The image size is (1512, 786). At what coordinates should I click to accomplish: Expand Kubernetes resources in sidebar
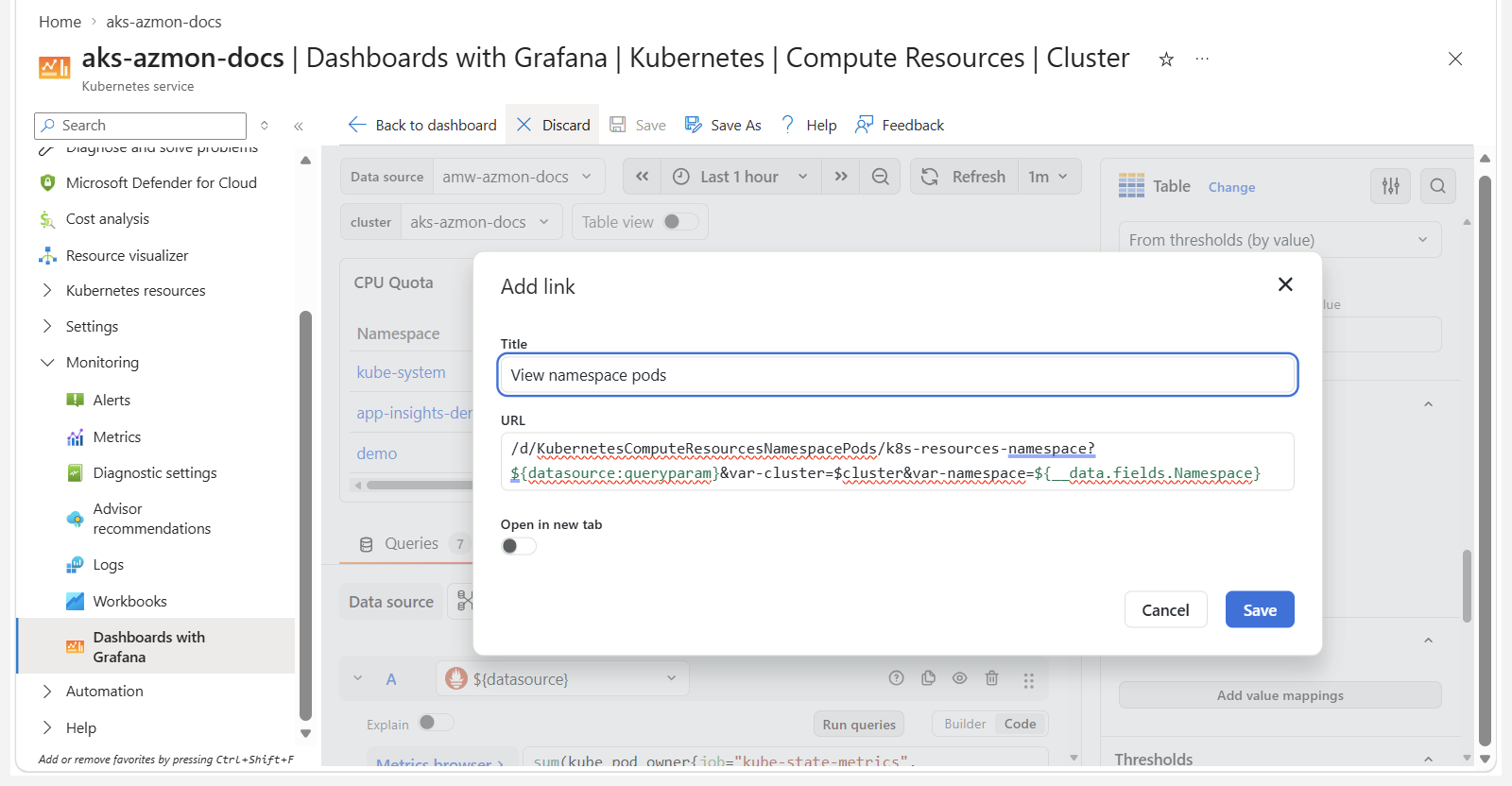[47, 291]
